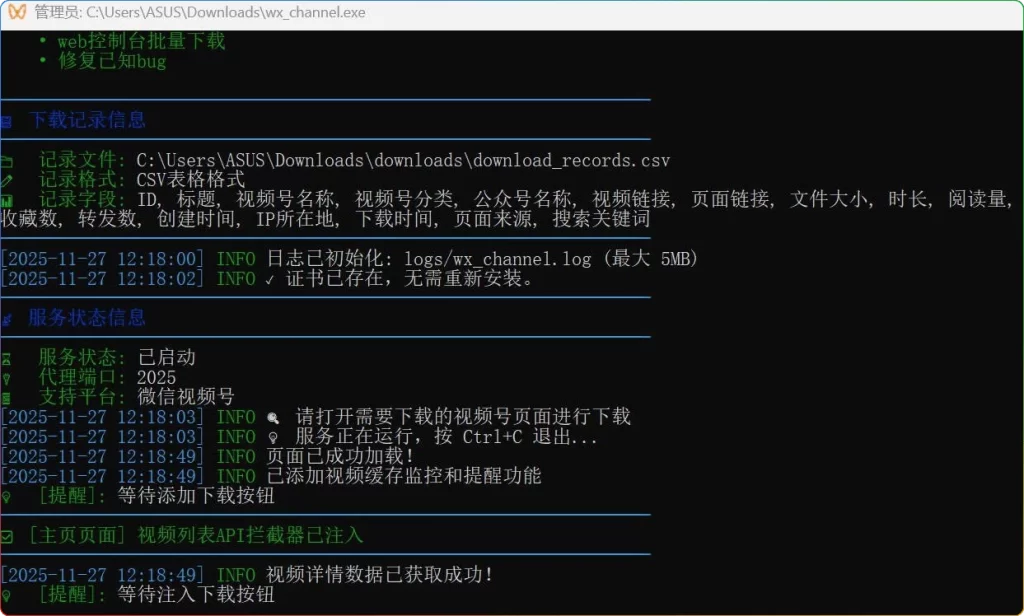Select the icon beside 服务状态信息 header

tap(6, 317)
